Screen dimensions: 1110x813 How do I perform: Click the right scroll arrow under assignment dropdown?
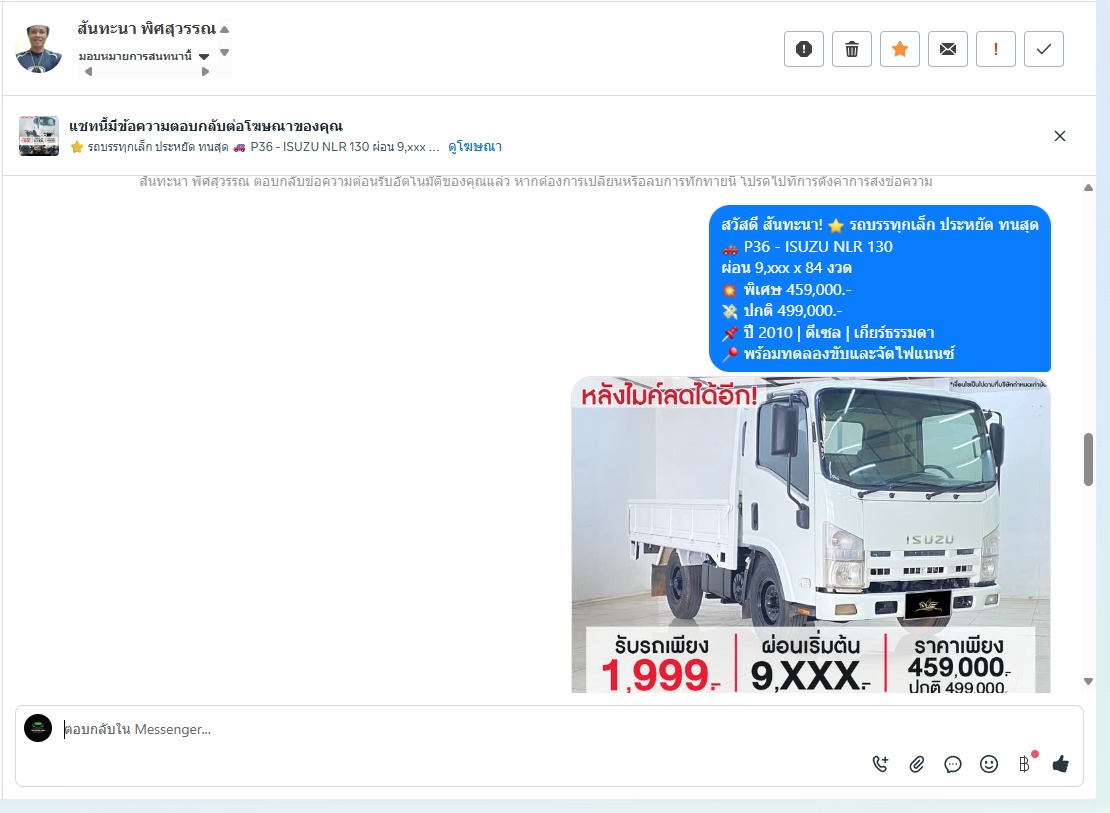tap(205, 72)
